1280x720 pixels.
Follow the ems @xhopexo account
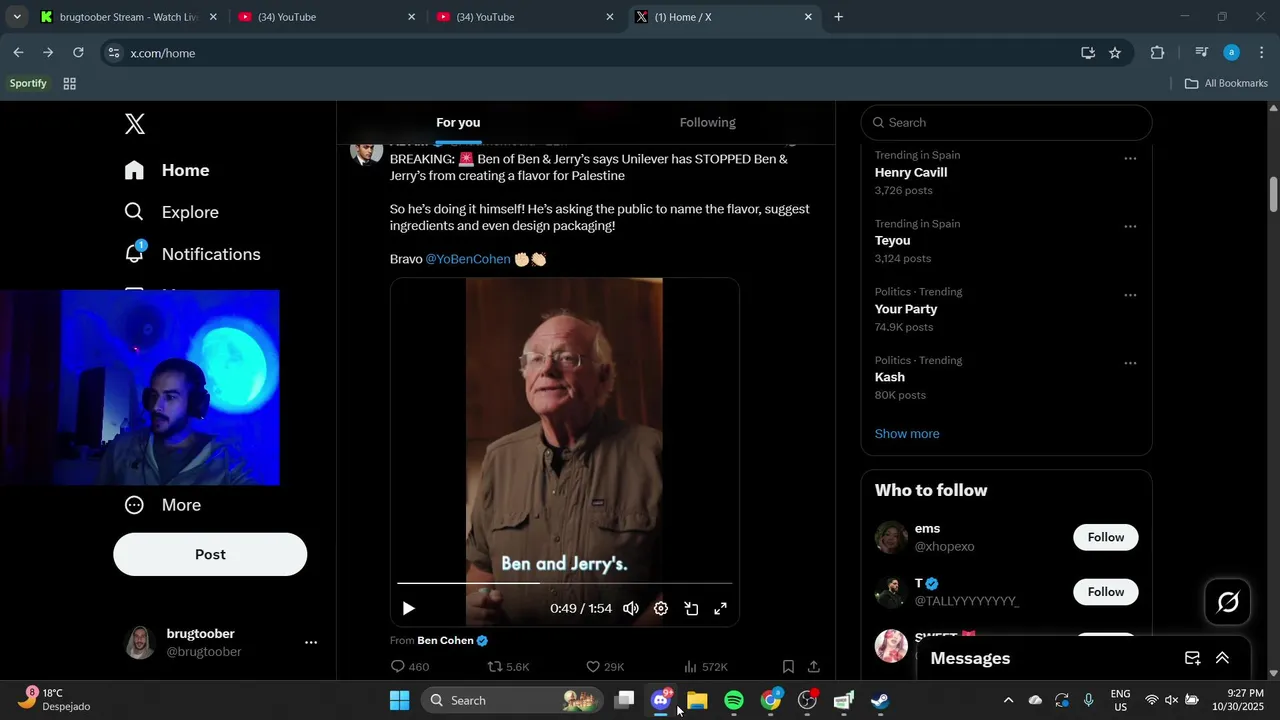[1106, 537]
